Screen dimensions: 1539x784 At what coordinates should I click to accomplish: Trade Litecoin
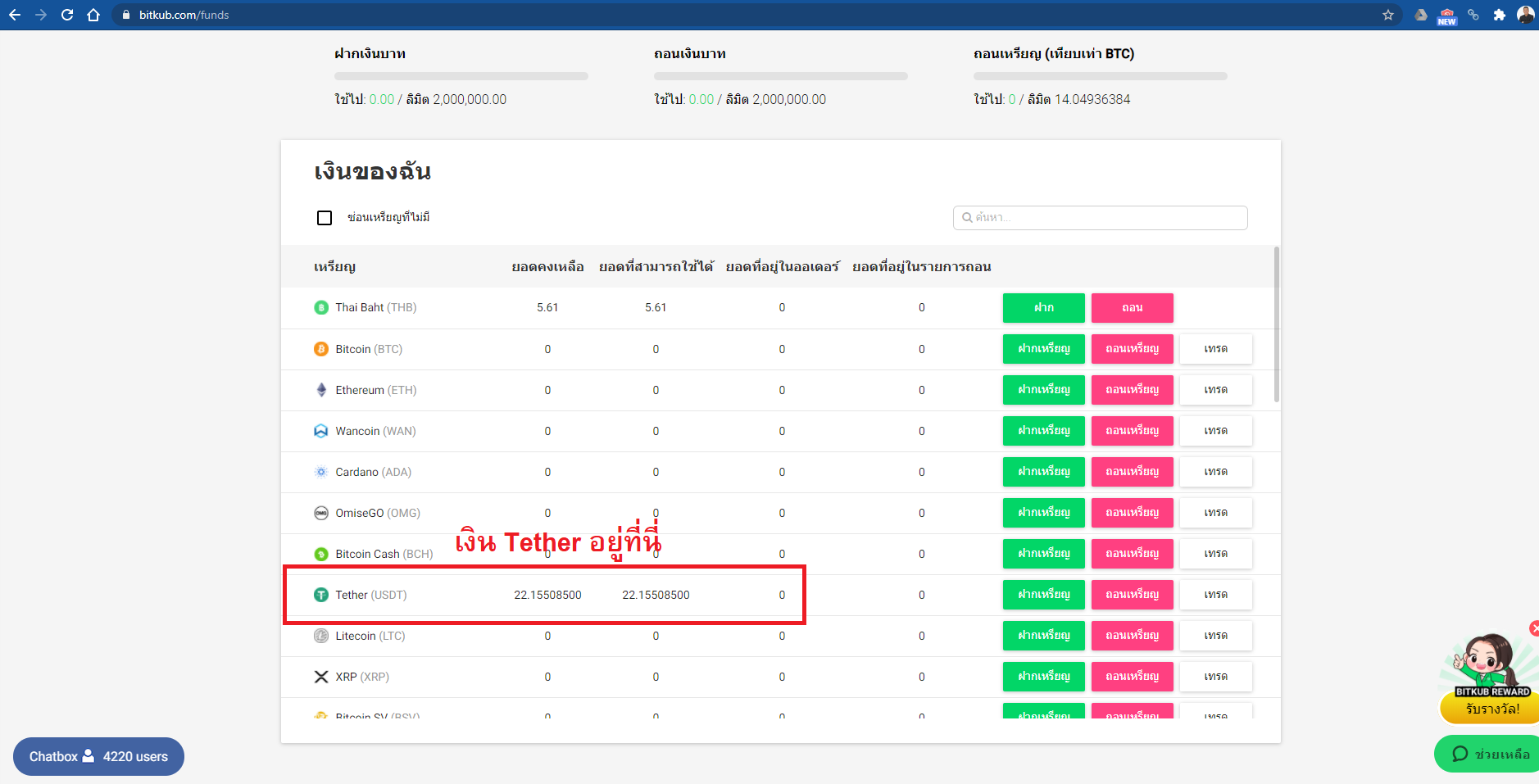1216,636
